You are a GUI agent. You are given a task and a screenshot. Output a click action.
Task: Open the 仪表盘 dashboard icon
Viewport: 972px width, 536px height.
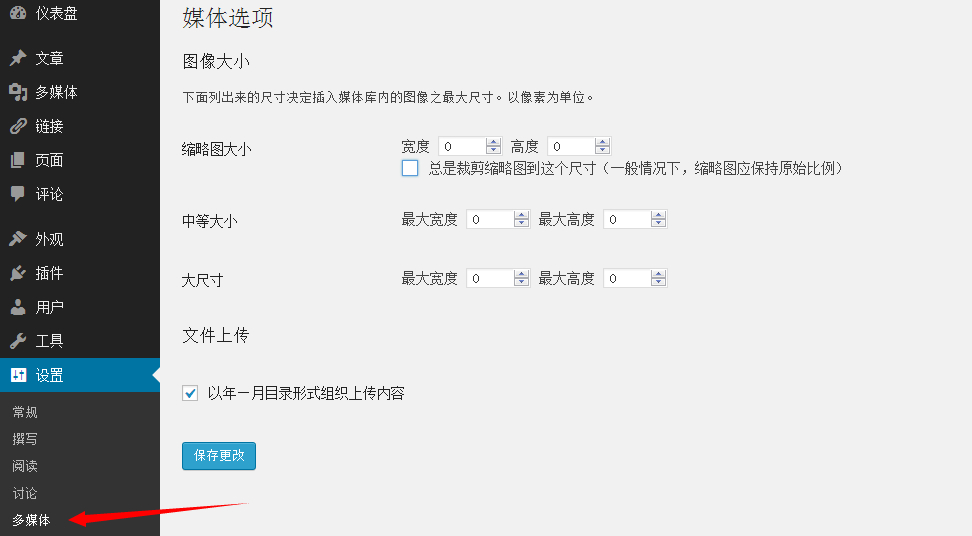click(x=18, y=12)
